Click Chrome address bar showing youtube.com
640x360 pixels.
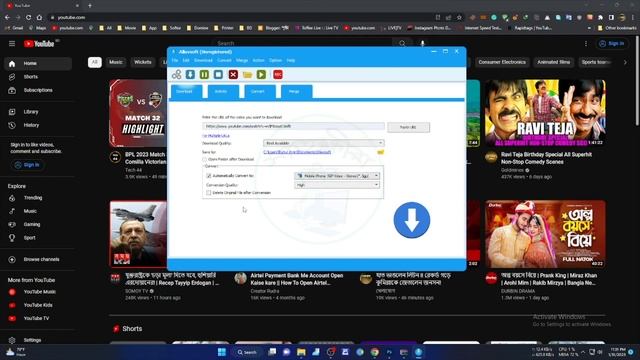pos(241,18)
